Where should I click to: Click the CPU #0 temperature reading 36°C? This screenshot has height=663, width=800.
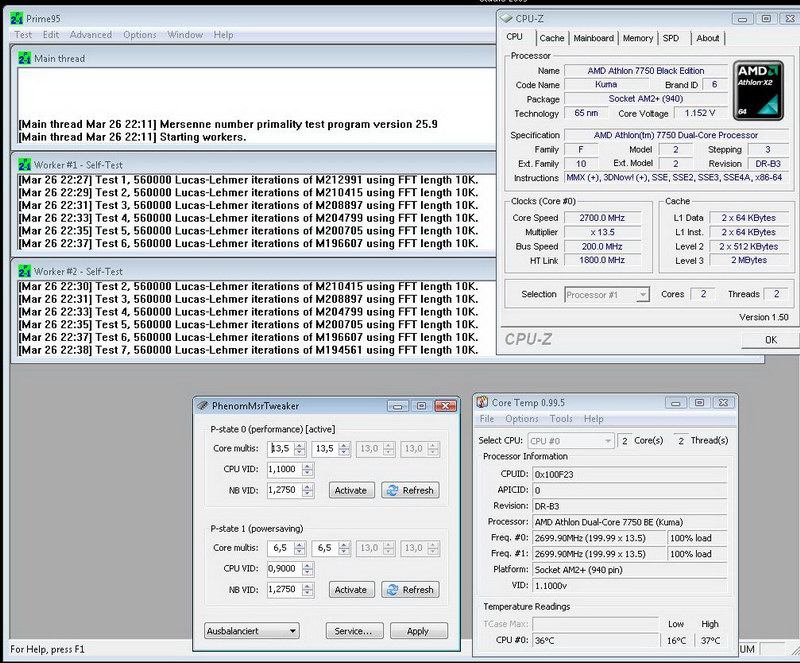tap(595, 640)
